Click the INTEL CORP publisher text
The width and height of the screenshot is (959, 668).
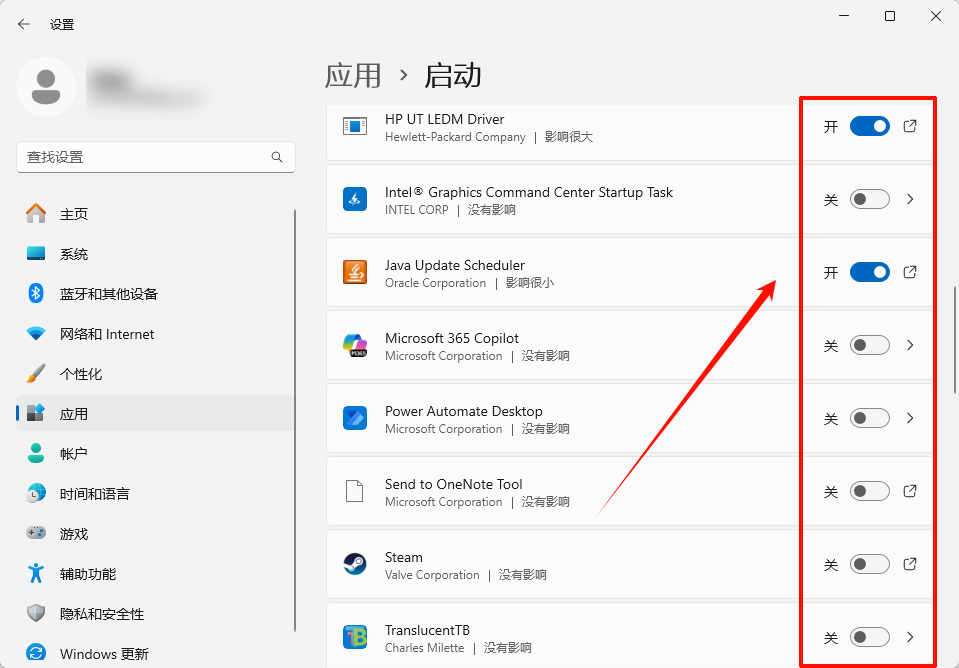417,210
